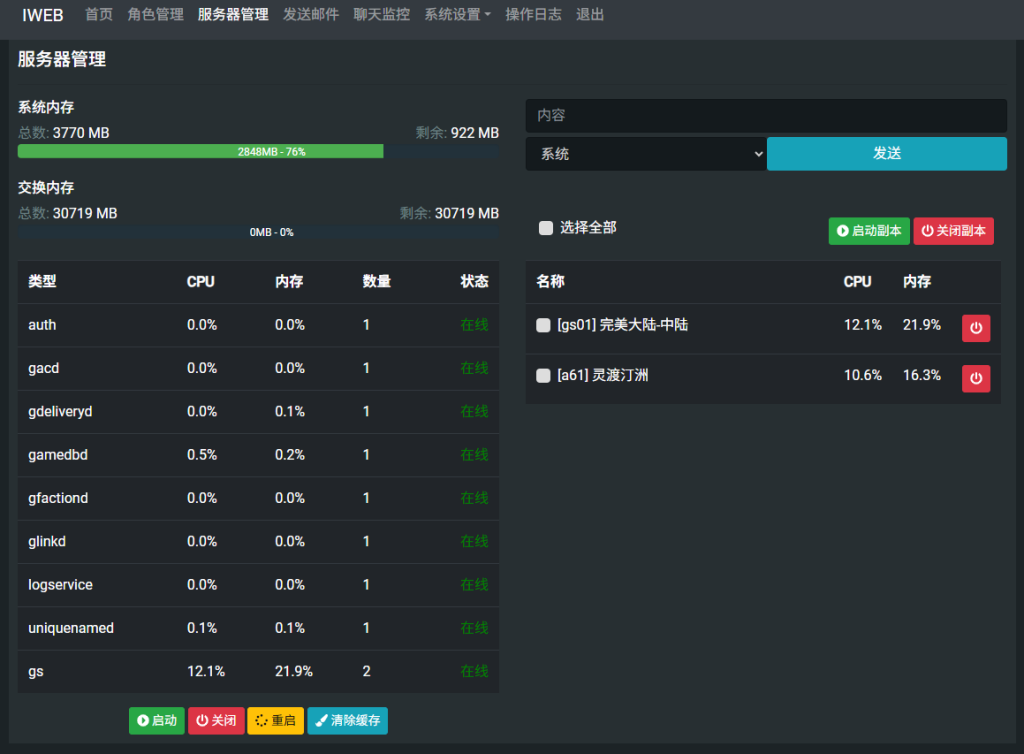The image size is (1024, 754).
Task: Click the 922 MB remaining memory value
Action: [x=474, y=133]
